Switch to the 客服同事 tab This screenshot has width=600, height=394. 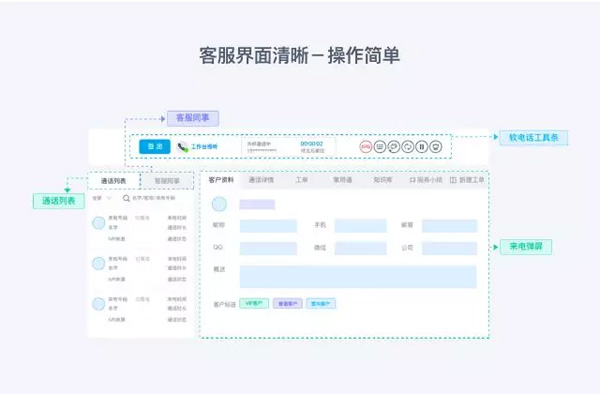[x=167, y=181]
